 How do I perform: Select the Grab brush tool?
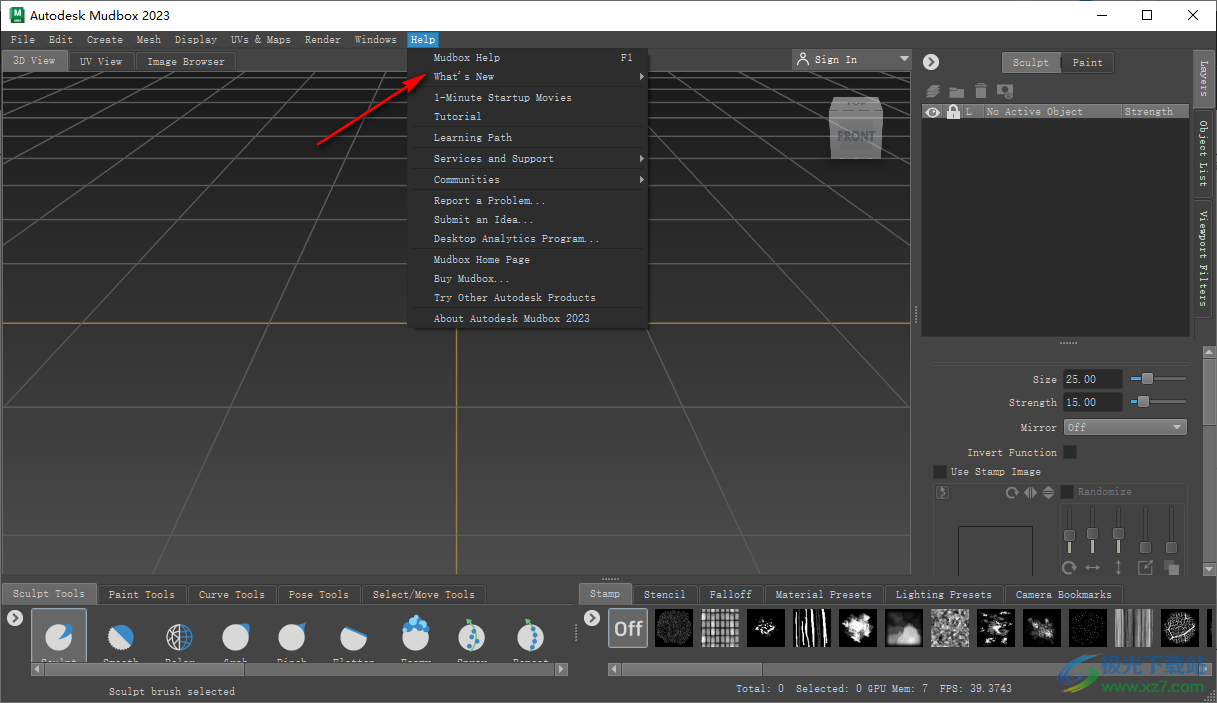pos(236,636)
